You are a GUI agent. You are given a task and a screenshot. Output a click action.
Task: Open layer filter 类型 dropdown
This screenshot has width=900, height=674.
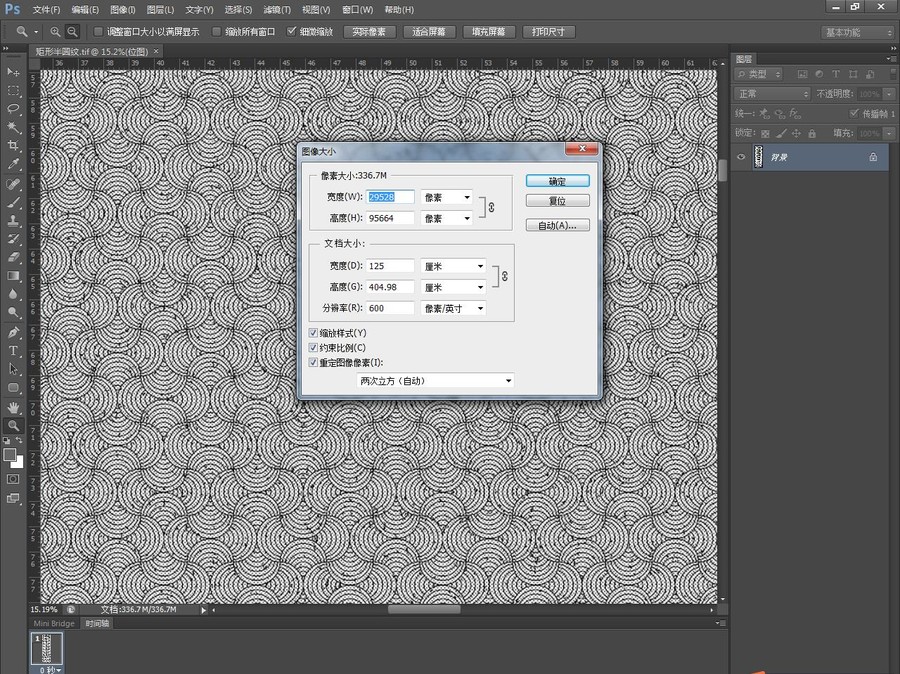coord(759,74)
